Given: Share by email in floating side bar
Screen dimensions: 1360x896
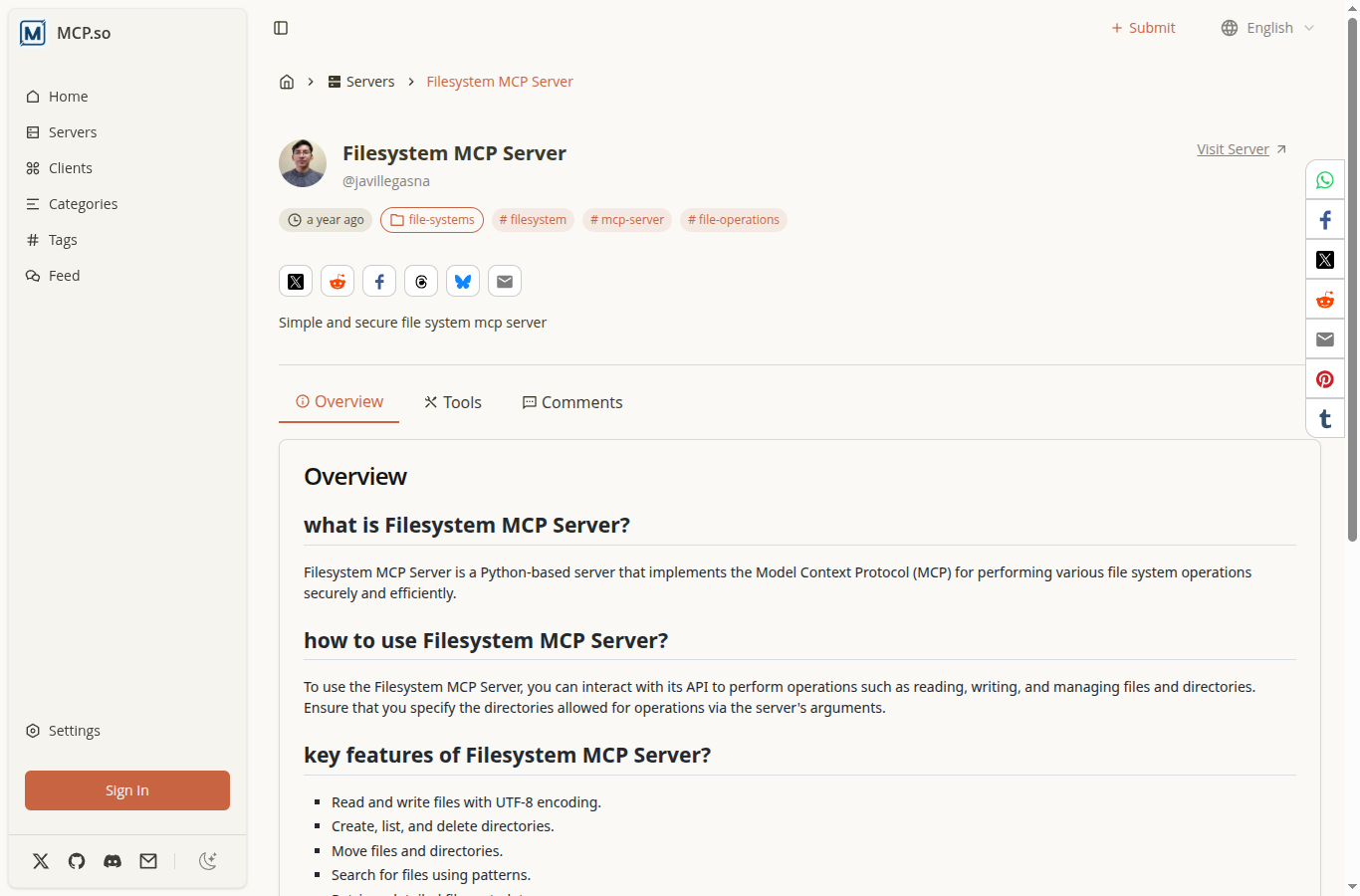Looking at the screenshot, I should (x=1325, y=339).
